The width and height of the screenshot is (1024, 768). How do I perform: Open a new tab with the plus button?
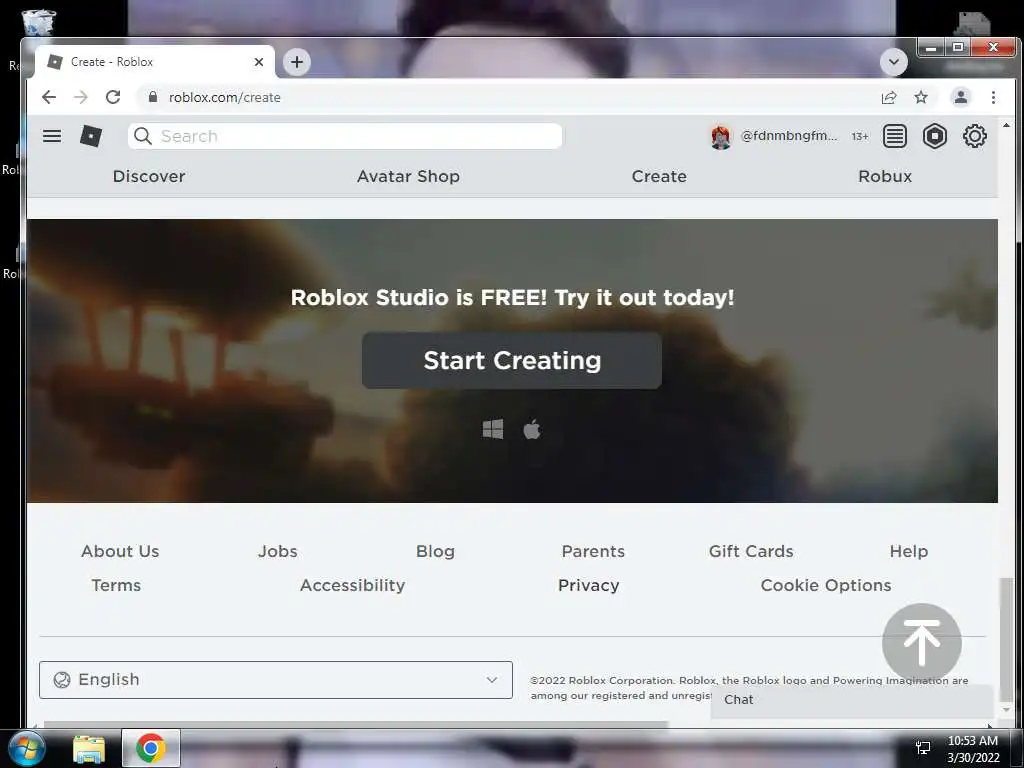pos(297,62)
